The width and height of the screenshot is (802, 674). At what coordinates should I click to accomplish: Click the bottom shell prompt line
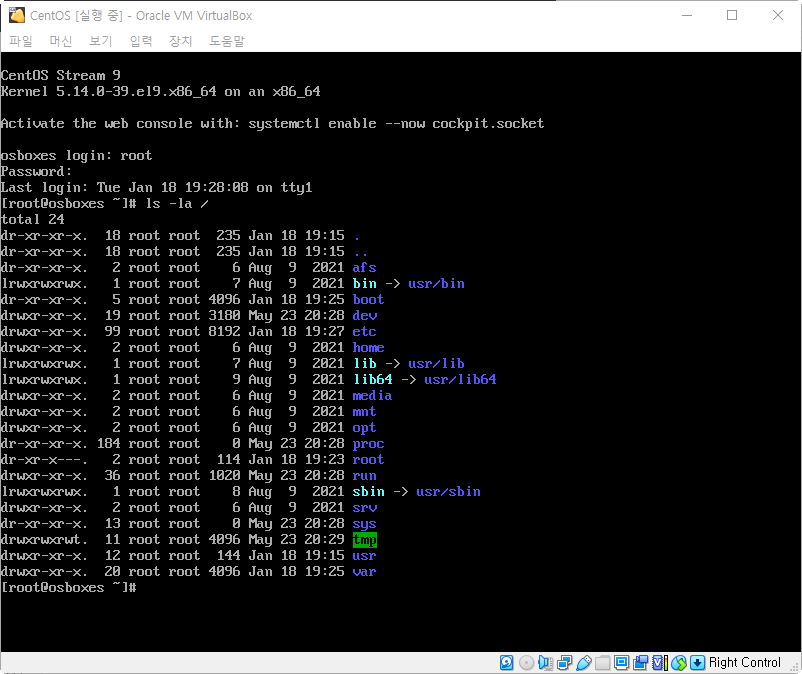pyautogui.click(x=69, y=588)
